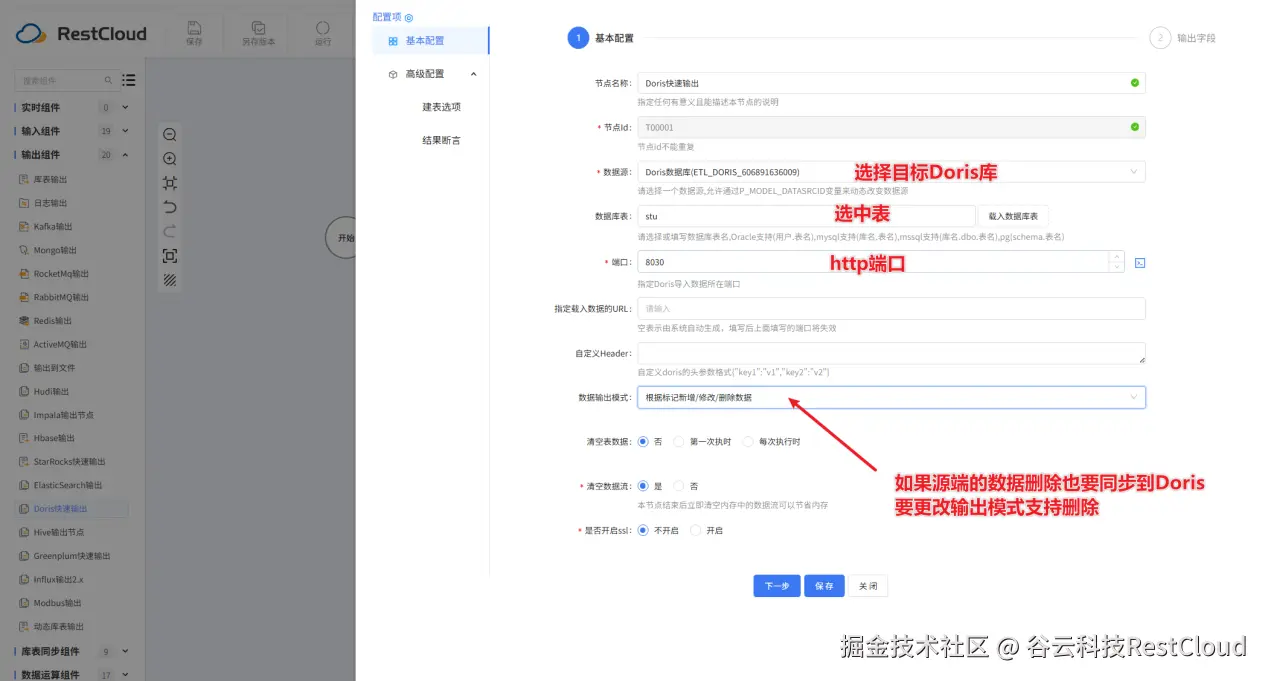
Task: Click the 载入数据库表 button
Action: [x=1014, y=215]
